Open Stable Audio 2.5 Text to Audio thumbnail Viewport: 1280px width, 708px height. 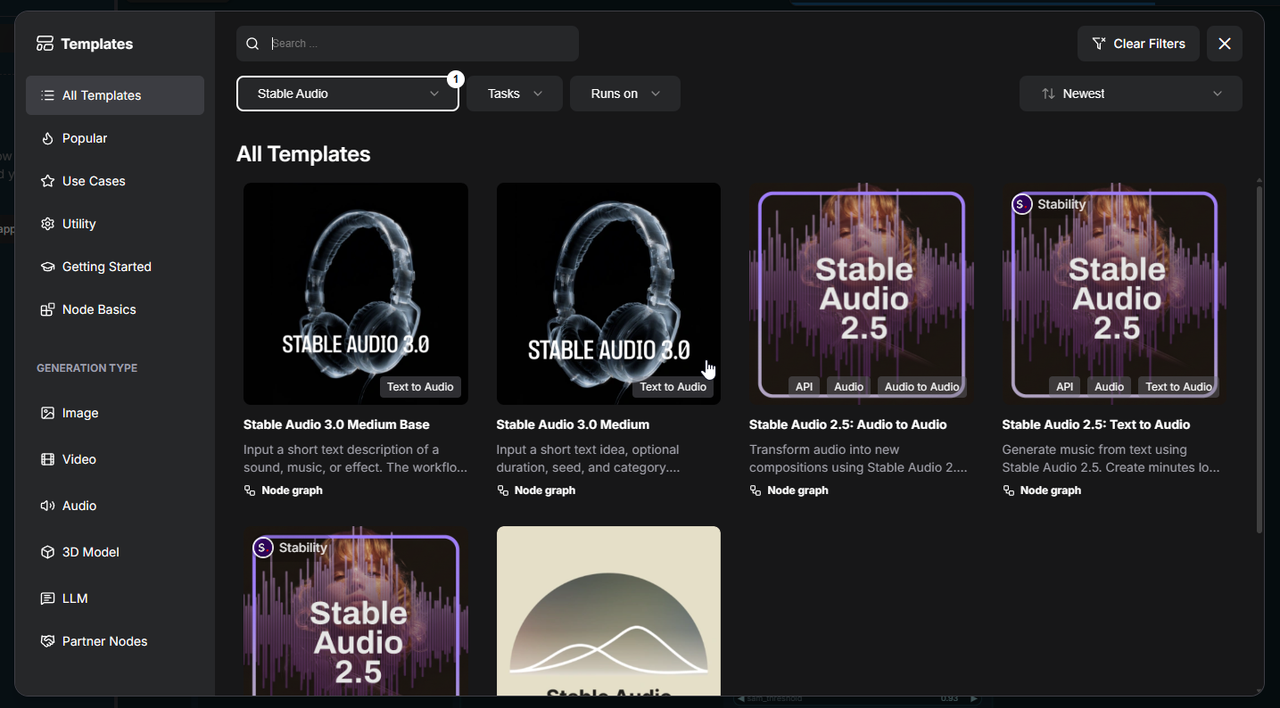1114,294
